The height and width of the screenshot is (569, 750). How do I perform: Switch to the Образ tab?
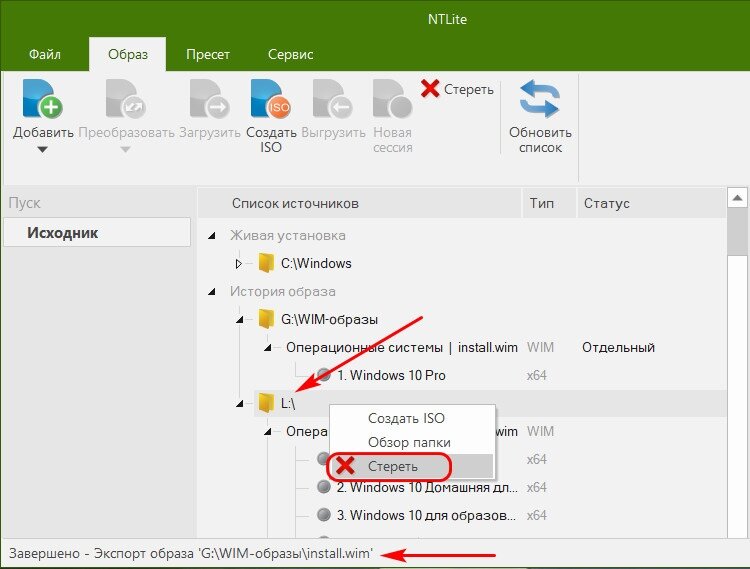click(128, 54)
